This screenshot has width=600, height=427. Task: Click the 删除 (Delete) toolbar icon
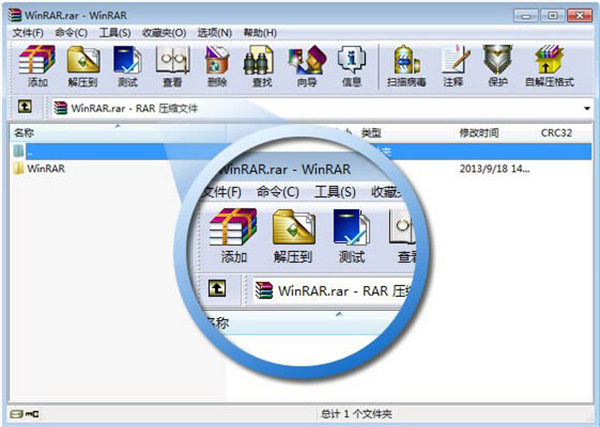[x=217, y=60]
